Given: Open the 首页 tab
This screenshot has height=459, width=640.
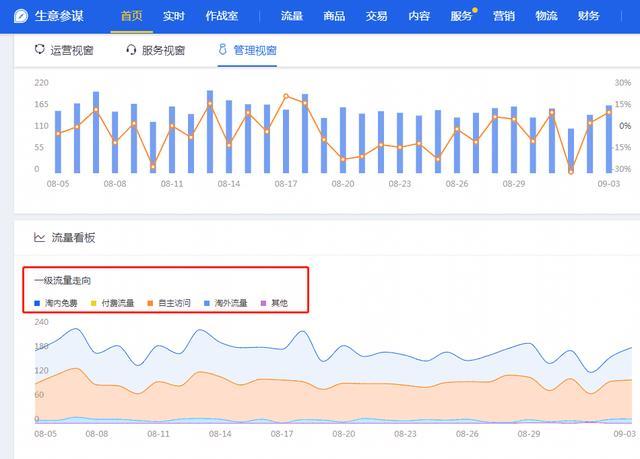Looking at the screenshot, I should 131,16.
